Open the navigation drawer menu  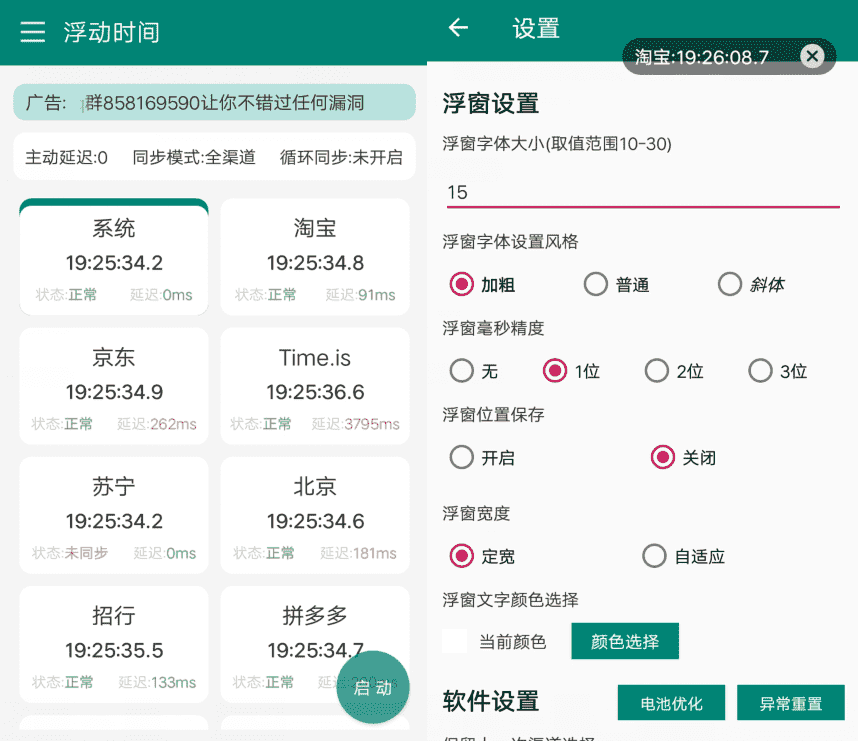pyautogui.click(x=34, y=31)
